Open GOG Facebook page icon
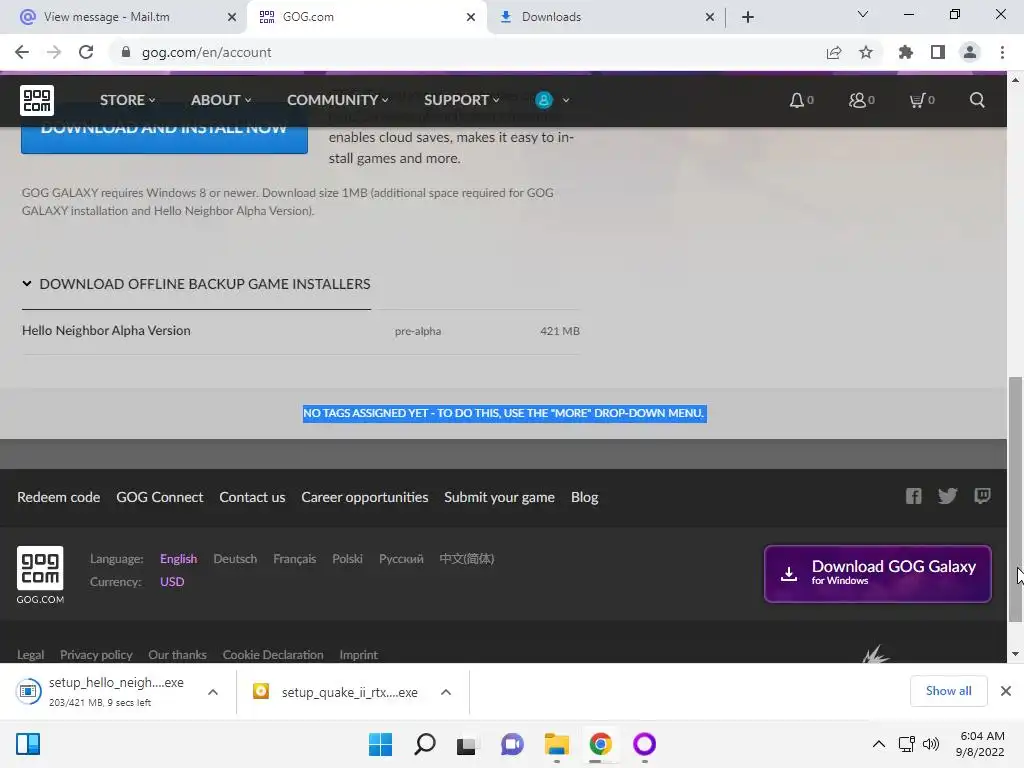This screenshot has height=768, width=1024. click(x=914, y=496)
